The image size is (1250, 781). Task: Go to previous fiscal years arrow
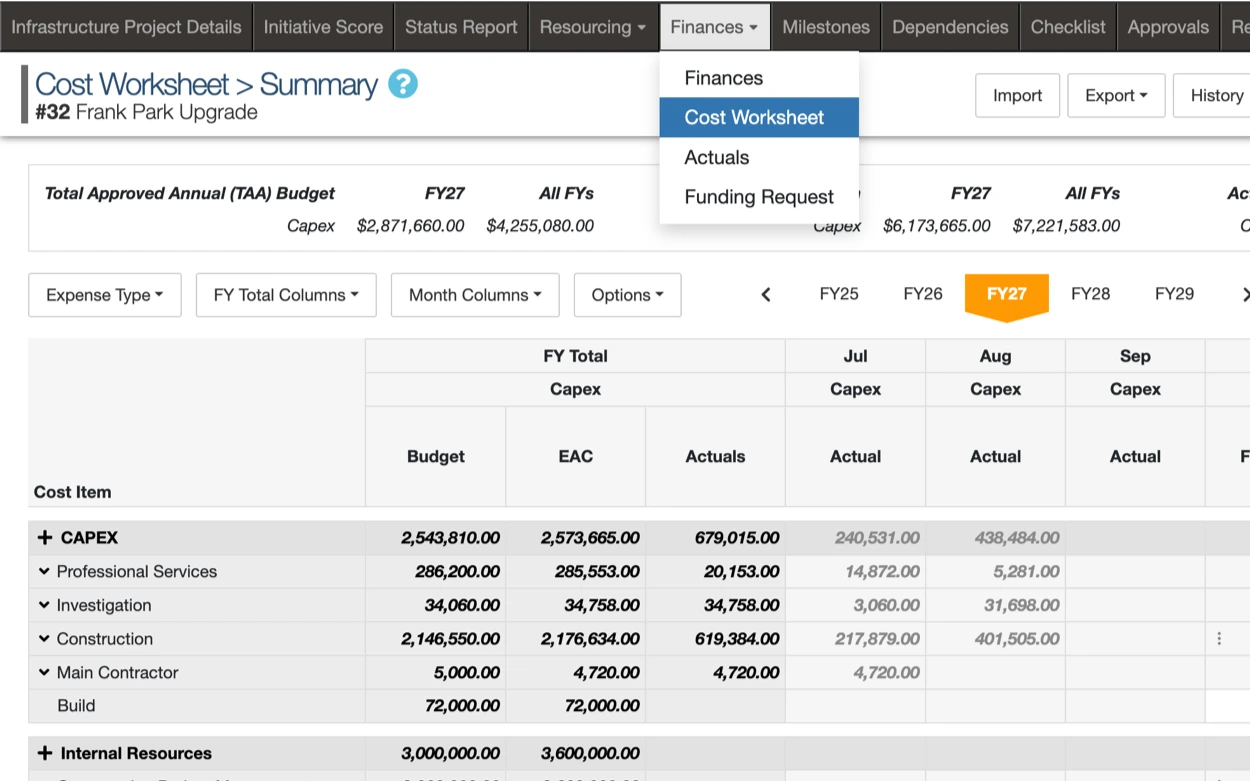766,294
